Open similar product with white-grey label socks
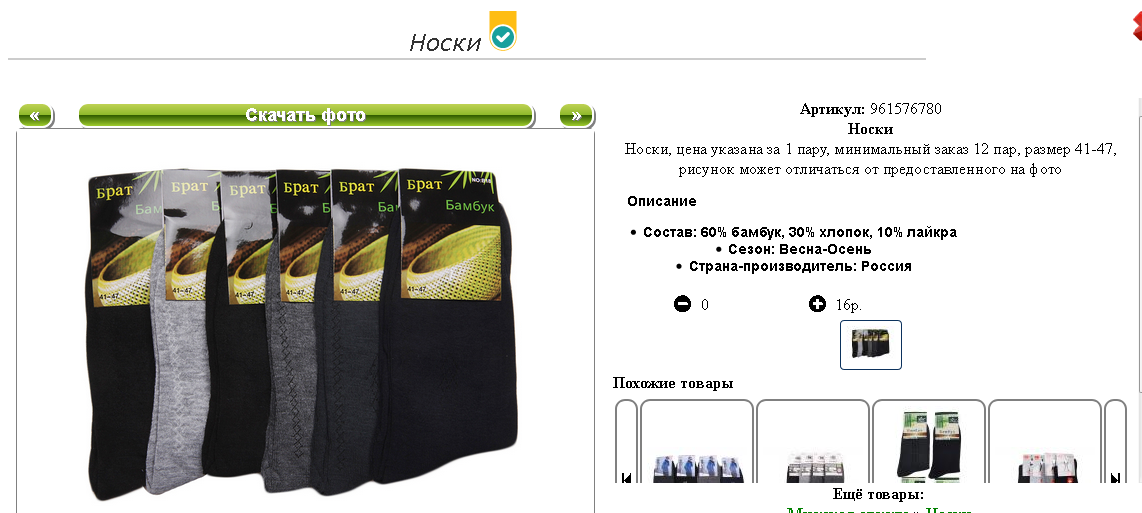 (813, 442)
